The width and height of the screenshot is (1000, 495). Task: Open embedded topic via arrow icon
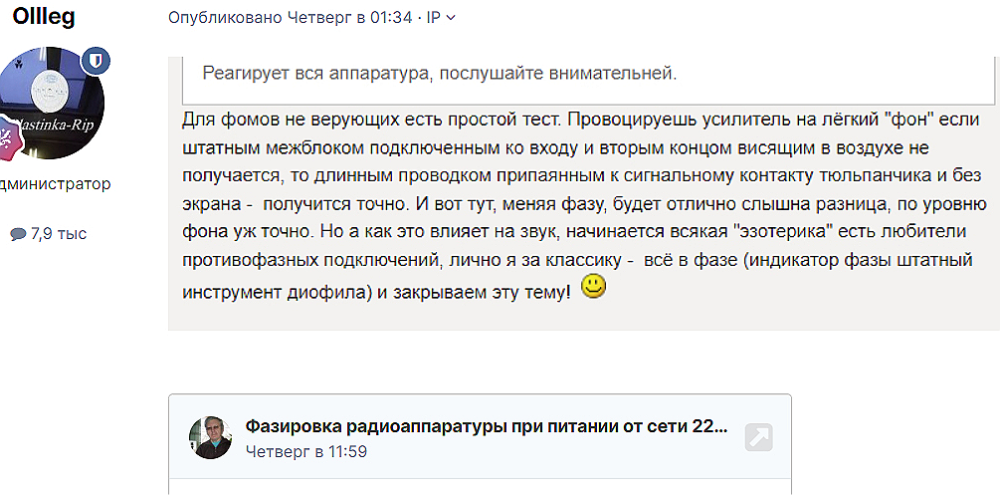759,437
